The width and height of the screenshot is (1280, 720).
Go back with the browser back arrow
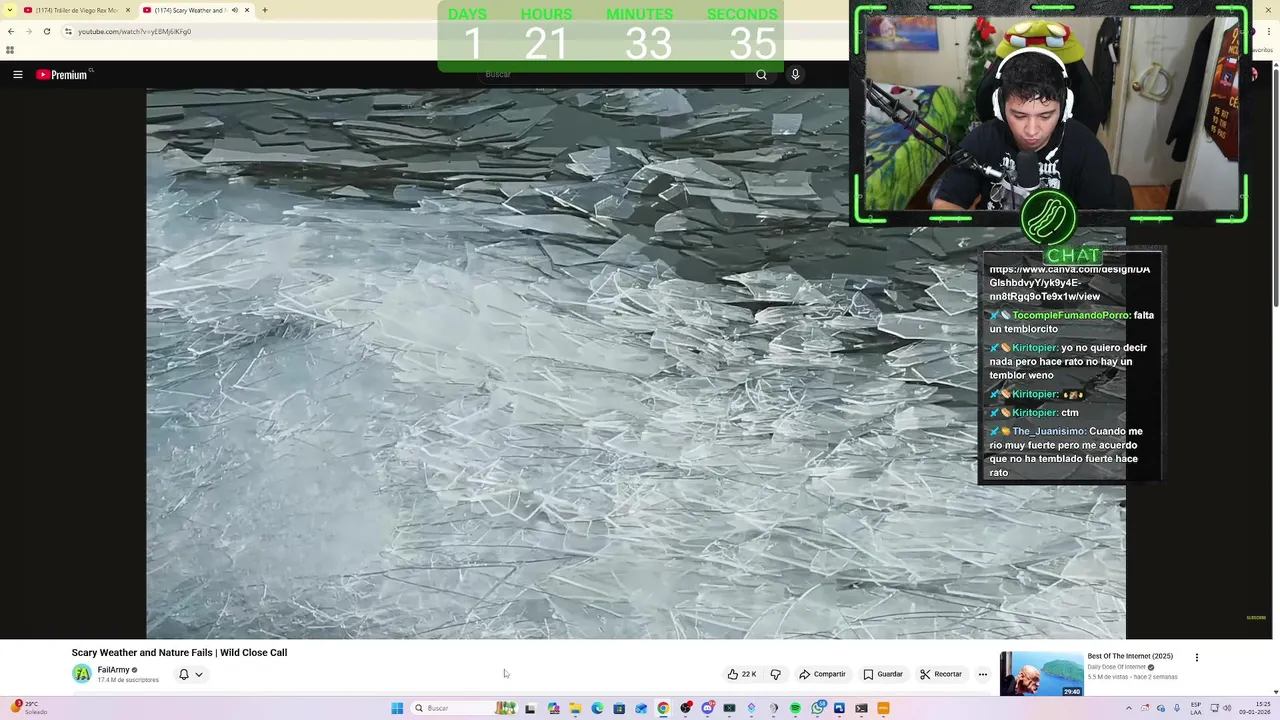(x=11, y=31)
